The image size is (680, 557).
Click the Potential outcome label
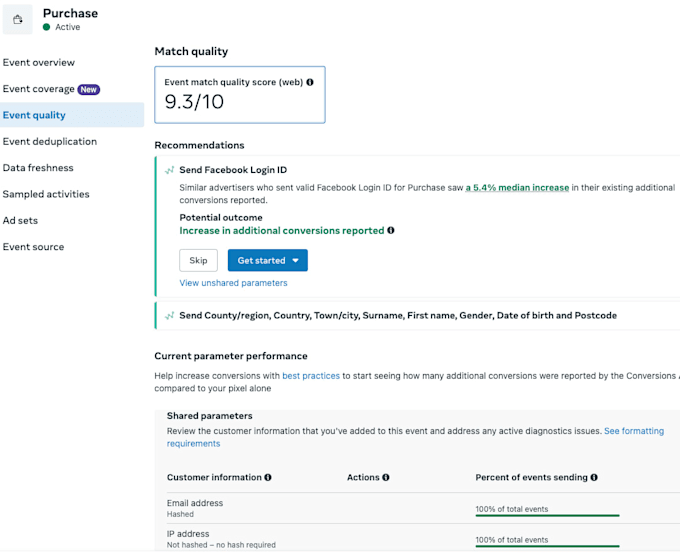[x=221, y=217]
